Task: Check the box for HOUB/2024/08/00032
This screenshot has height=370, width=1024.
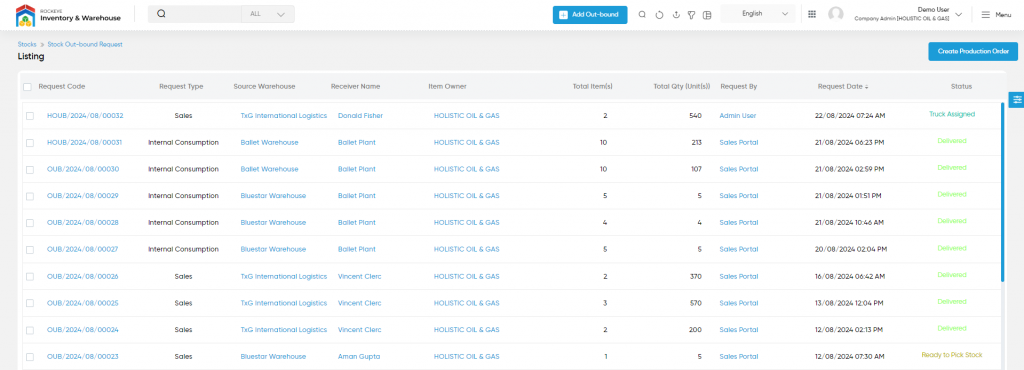Action: 29,116
